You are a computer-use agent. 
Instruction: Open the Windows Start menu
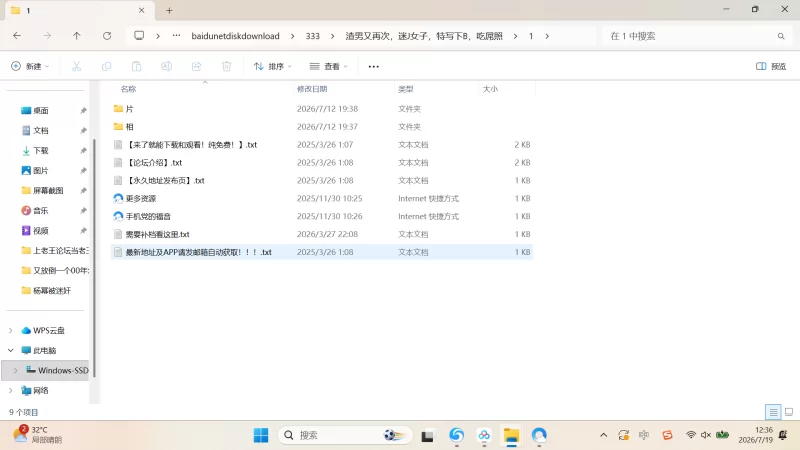[261, 435]
